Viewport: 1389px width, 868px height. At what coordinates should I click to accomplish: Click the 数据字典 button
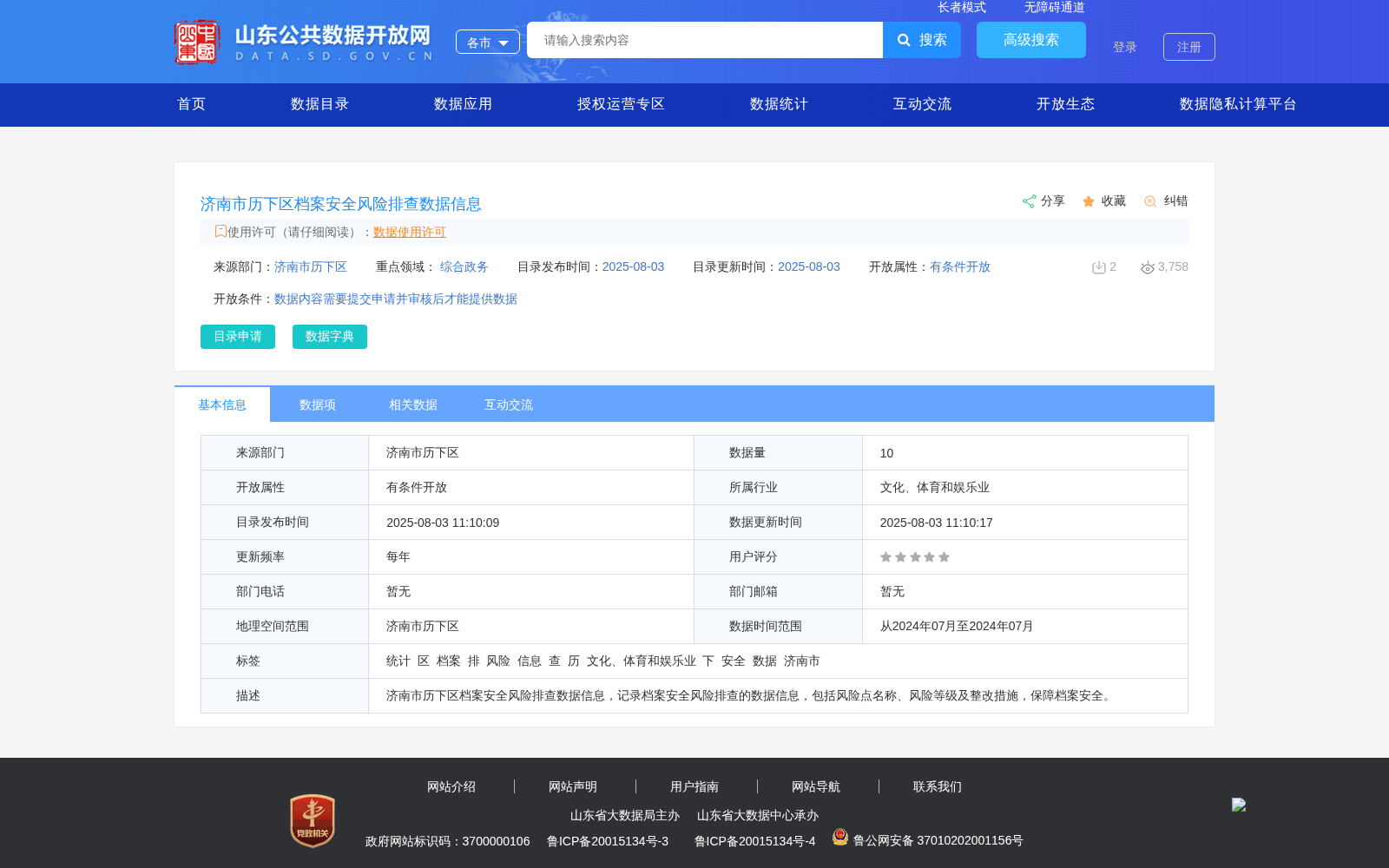[330, 337]
